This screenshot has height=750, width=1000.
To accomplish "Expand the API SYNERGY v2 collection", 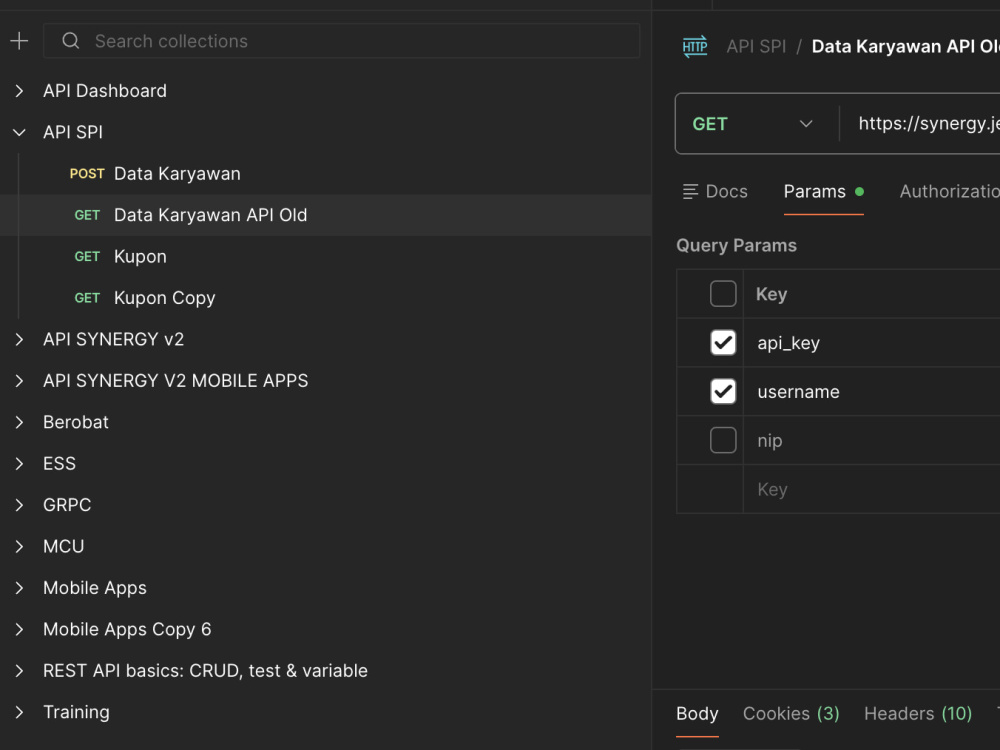I will tap(19, 339).
